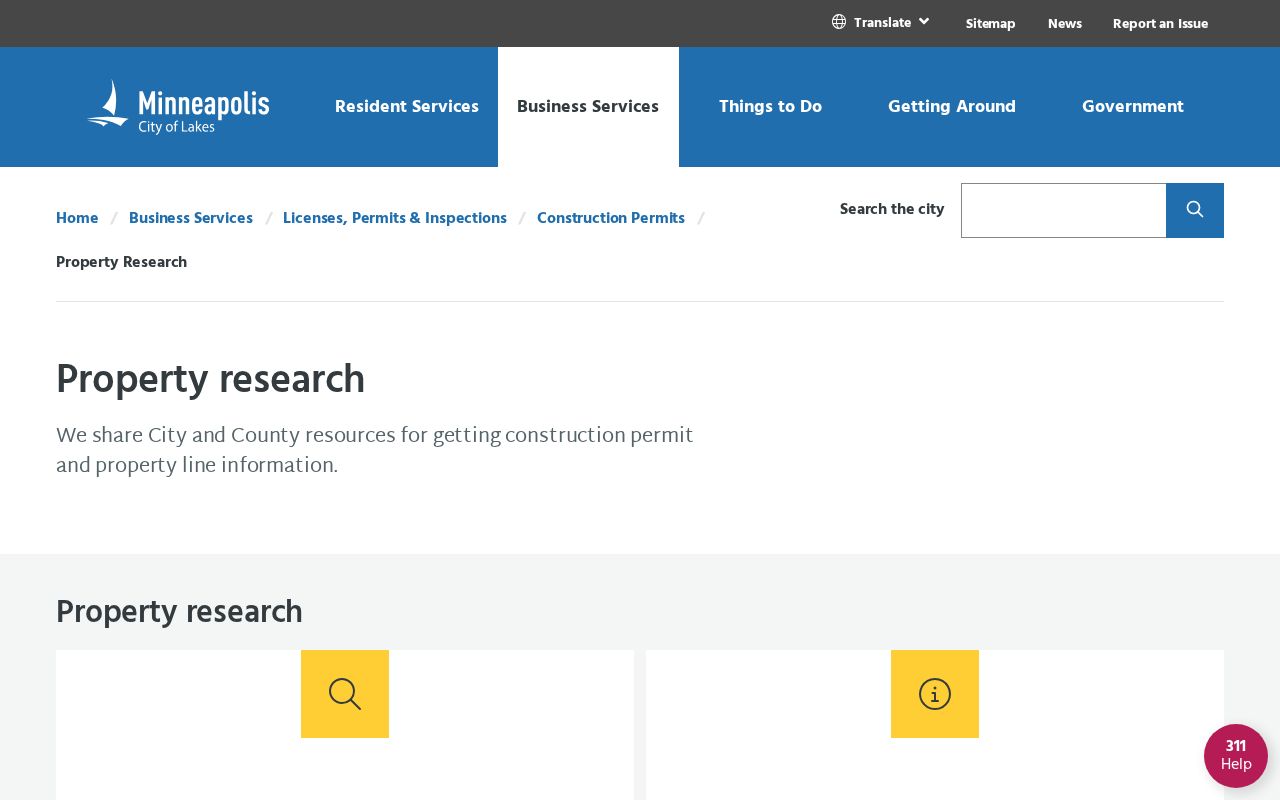
Task: Open the Sitemap link
Action: click(991, 23)
